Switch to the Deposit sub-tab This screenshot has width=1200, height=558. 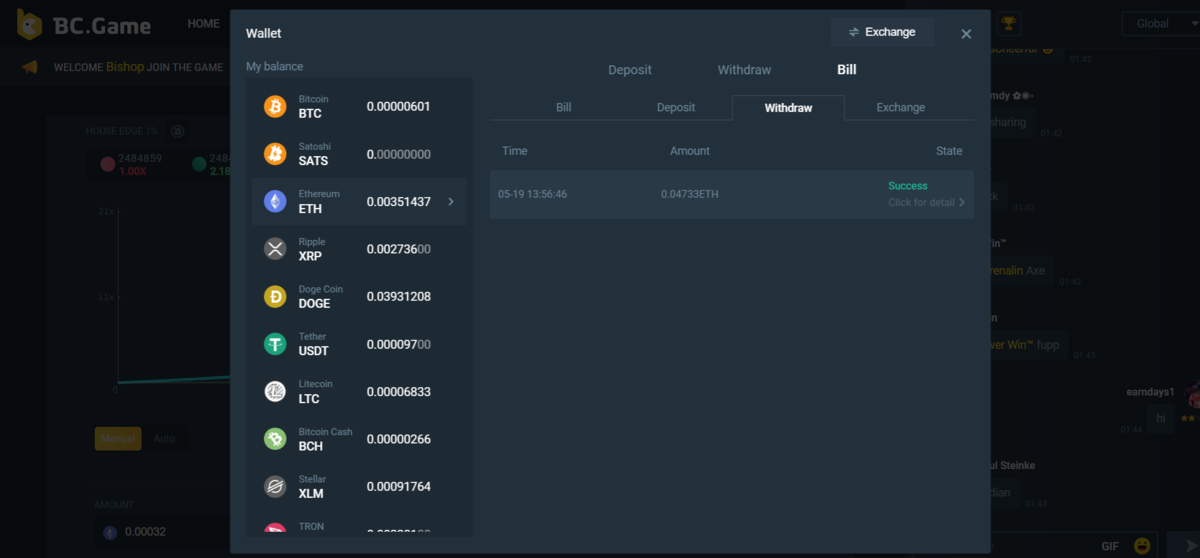(676, 108)
